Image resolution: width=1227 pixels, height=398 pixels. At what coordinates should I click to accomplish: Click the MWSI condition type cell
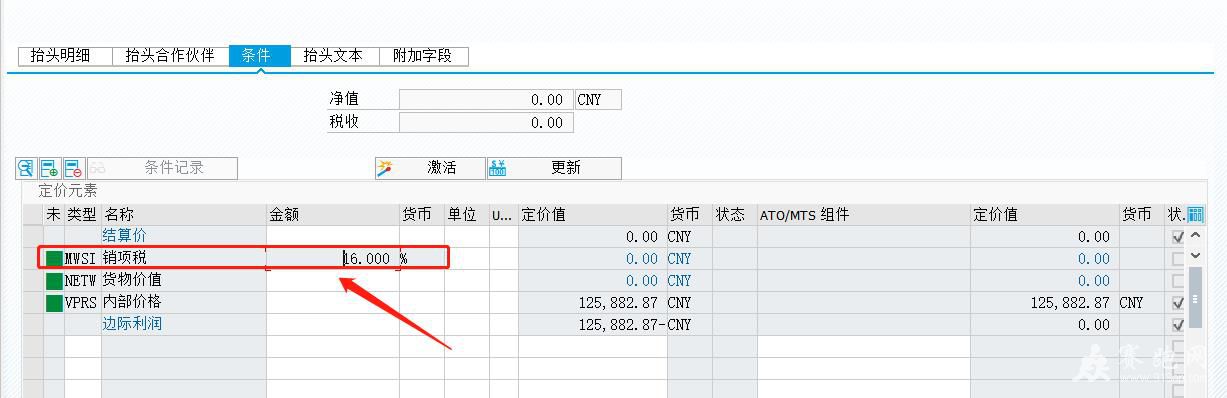click(x=82, y=258)
